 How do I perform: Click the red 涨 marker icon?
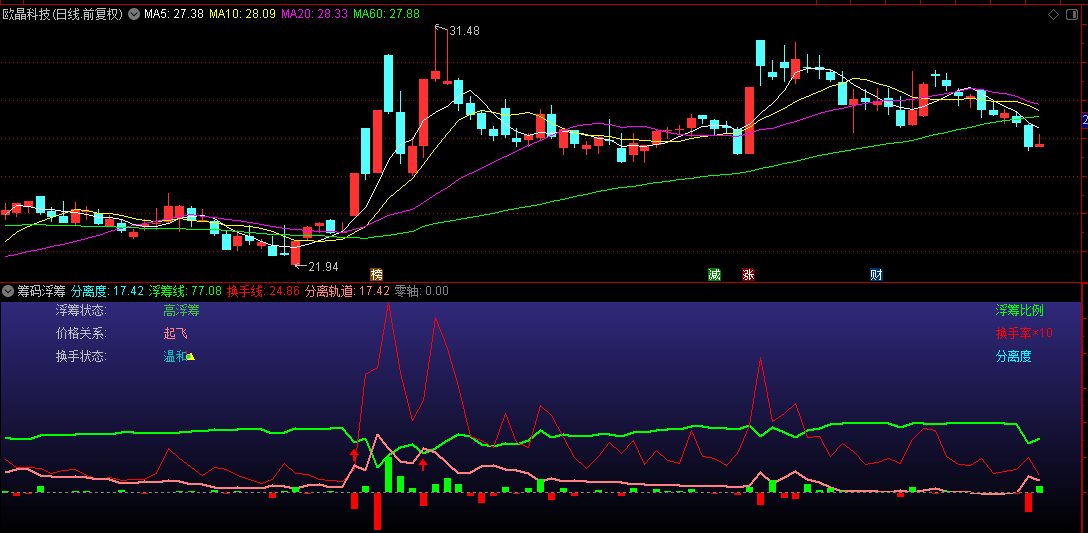(748, 274)
